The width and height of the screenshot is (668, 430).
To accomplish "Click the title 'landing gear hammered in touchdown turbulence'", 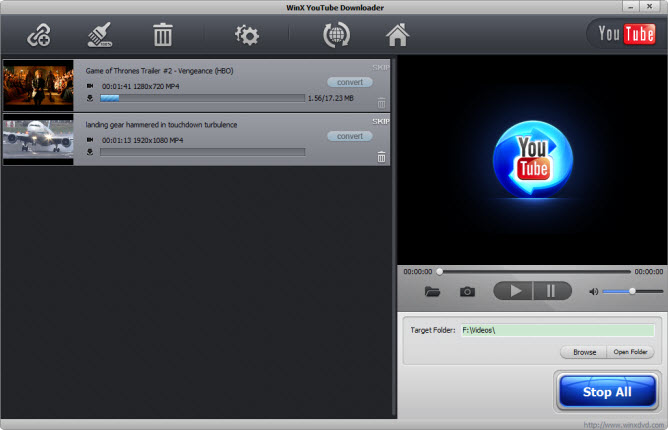I will point(161,125).
